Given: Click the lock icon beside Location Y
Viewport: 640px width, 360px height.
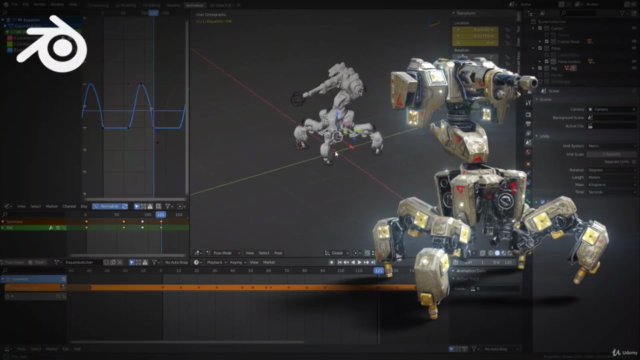Looking at the screenshot, I should [x=508, y=36].
